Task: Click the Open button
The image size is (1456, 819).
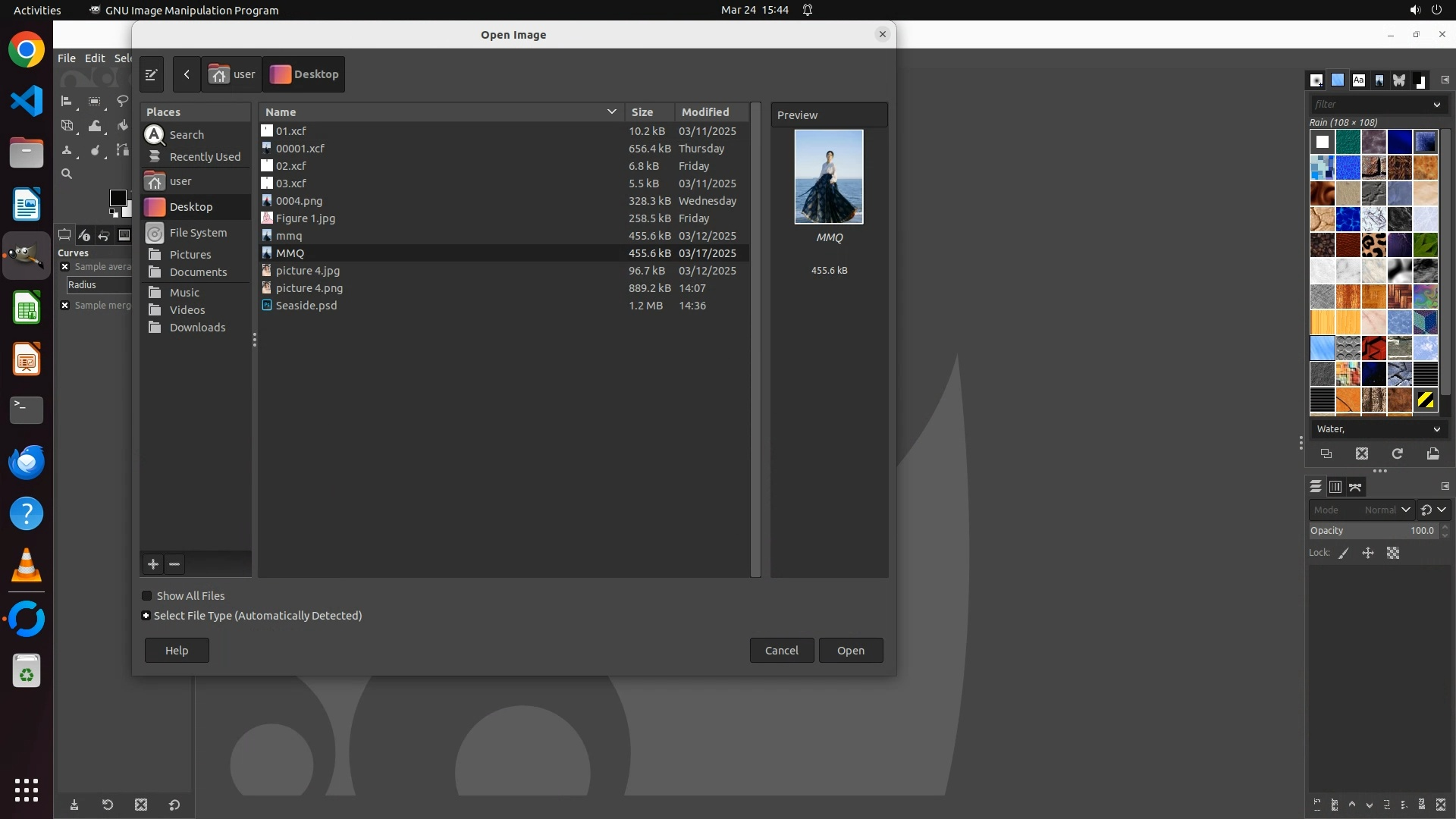Action: [850, 651]
